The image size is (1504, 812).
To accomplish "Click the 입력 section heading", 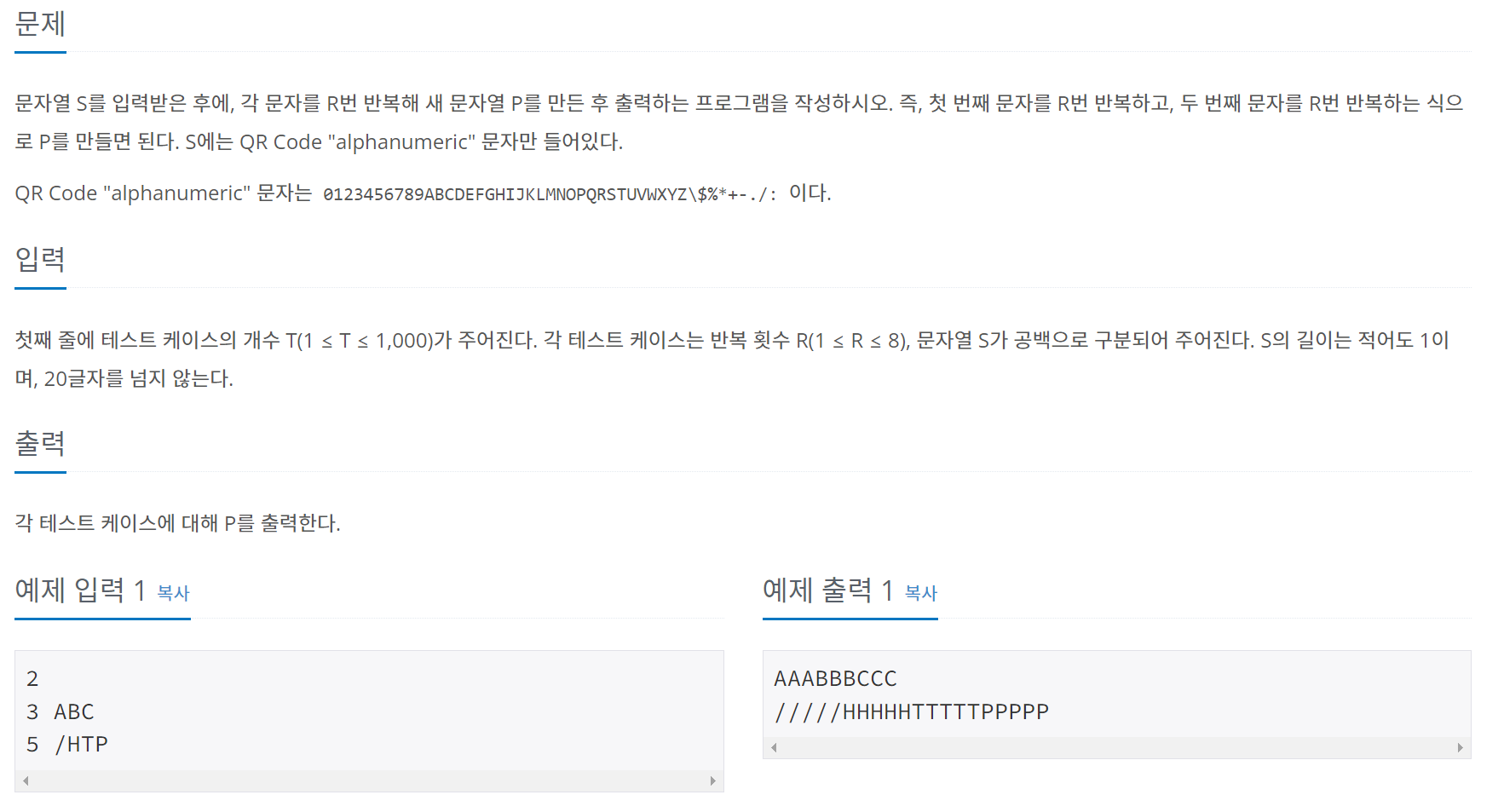I will pyautogui.click(x=40, y=258).
